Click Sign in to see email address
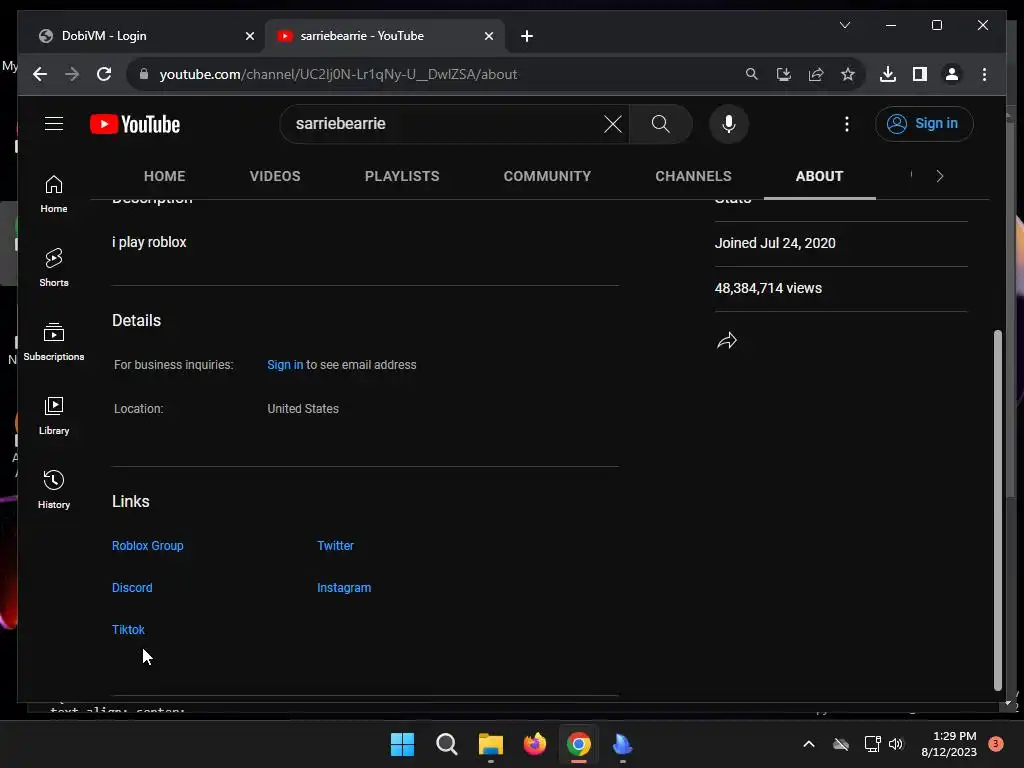 [285, 364]
